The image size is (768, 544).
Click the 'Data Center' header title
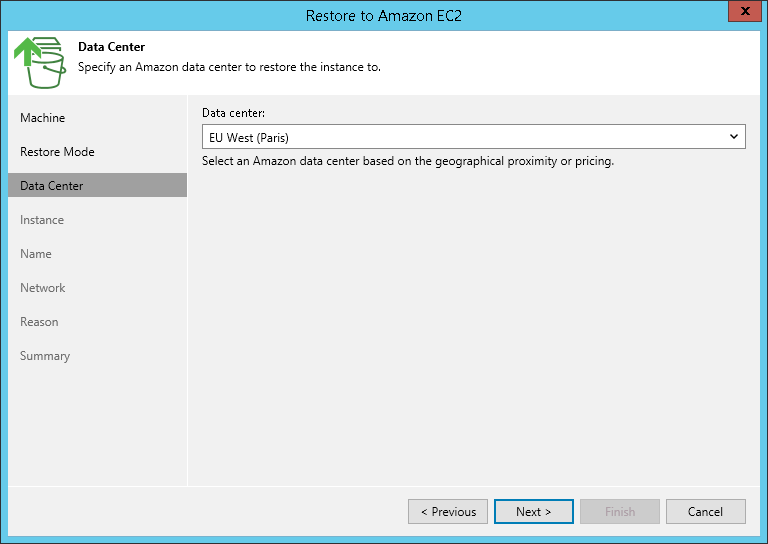coord(112,47)
